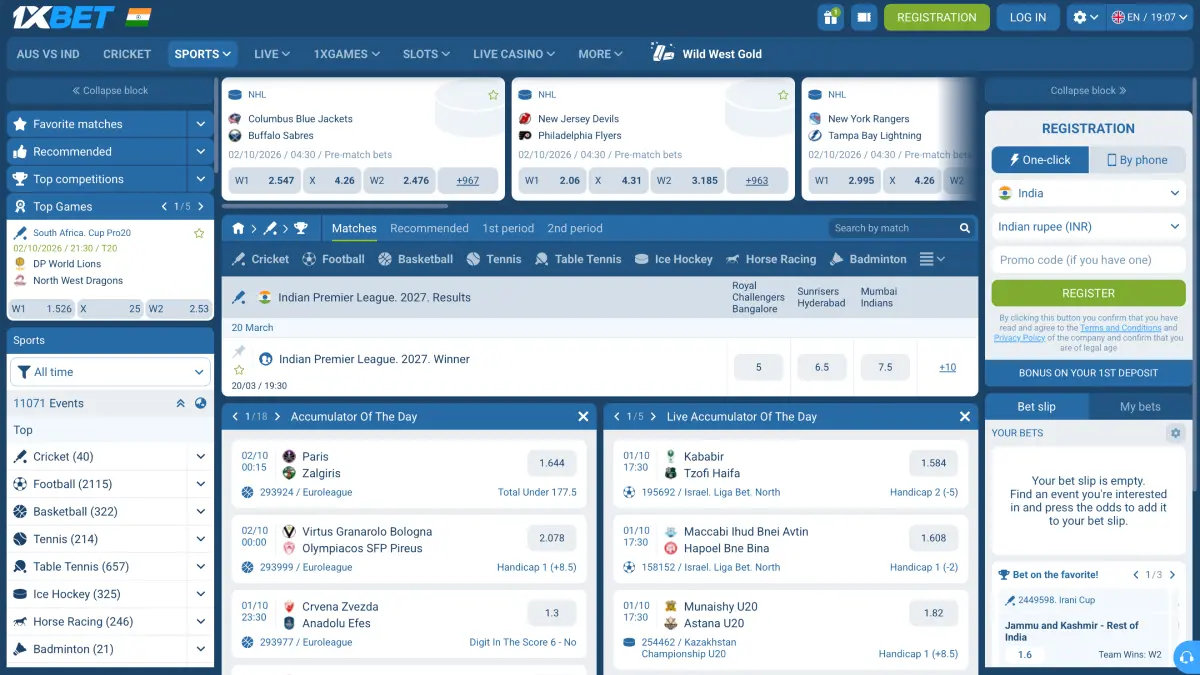Select Basketball sport filter in sports bar

click(415, 259)
